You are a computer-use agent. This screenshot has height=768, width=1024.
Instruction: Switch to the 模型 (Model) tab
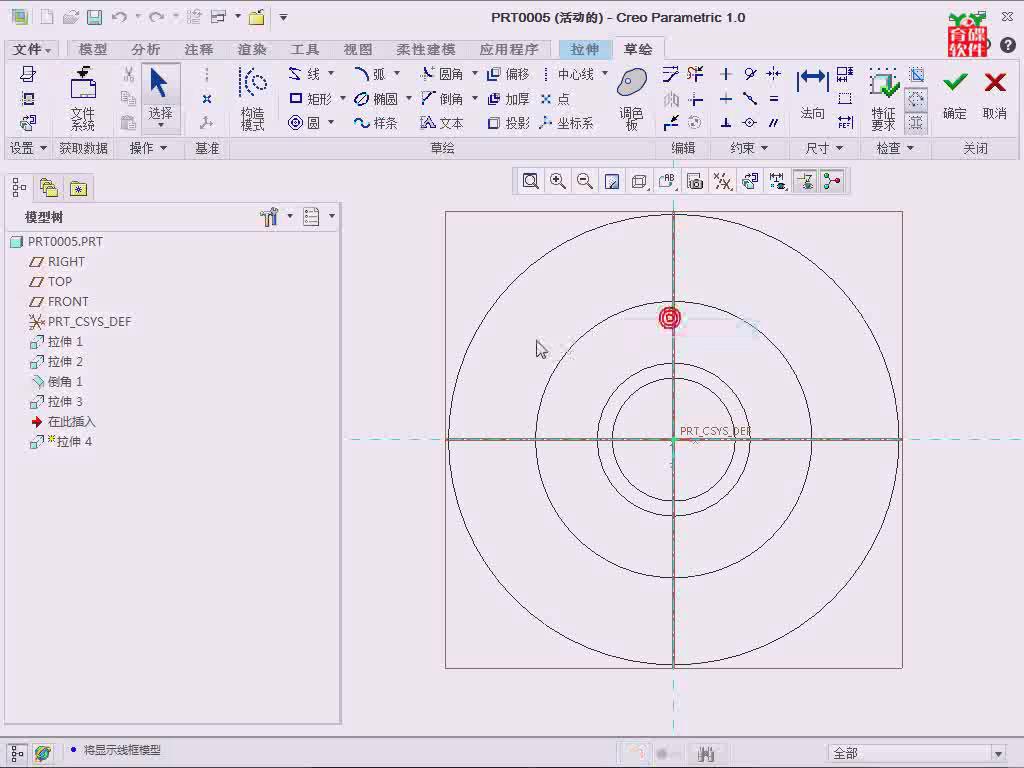click(x=93, y=50)
